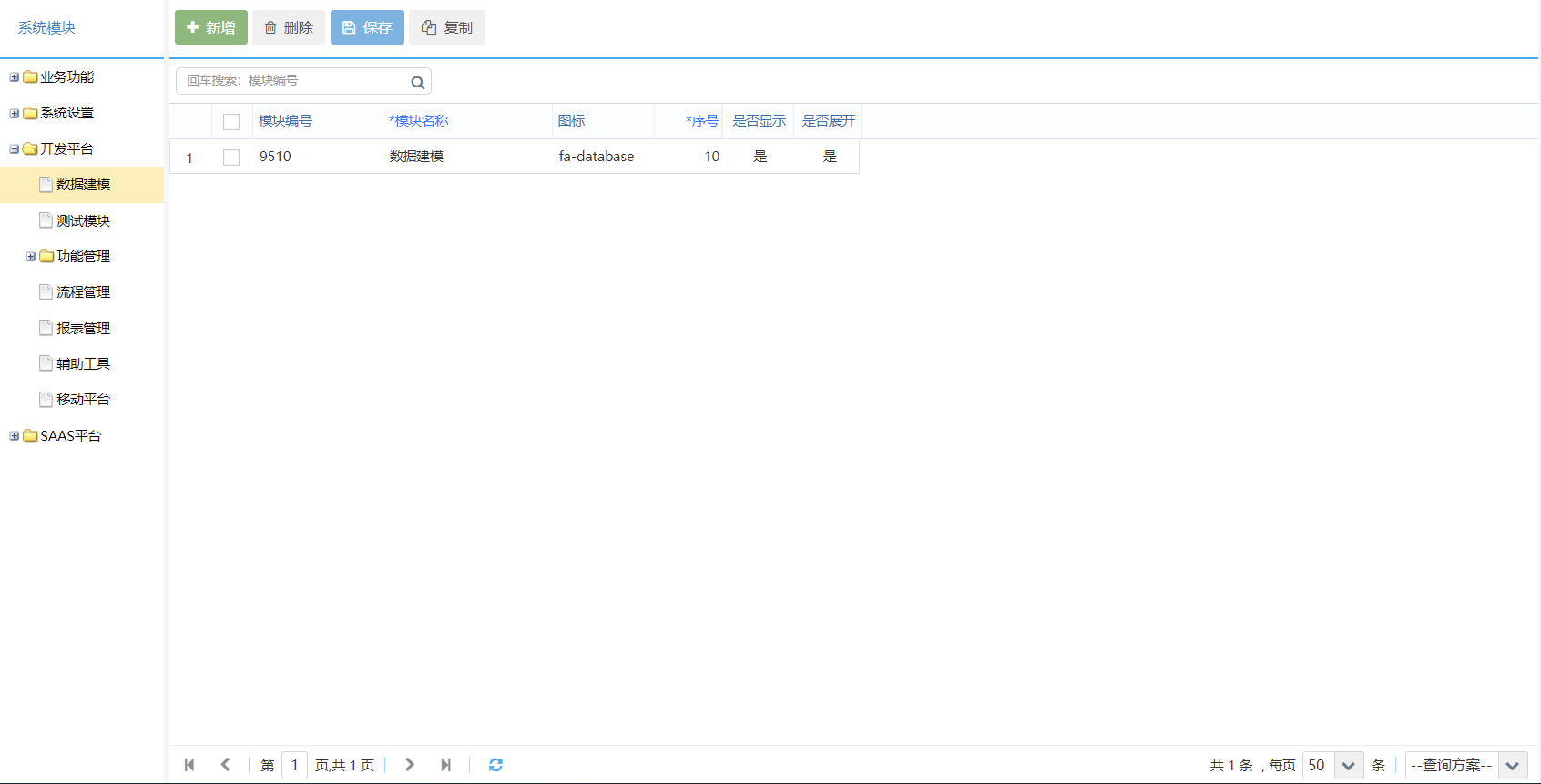1541x784 pixels.
Task: Go to the first page of results
Action: coord(189,765)
